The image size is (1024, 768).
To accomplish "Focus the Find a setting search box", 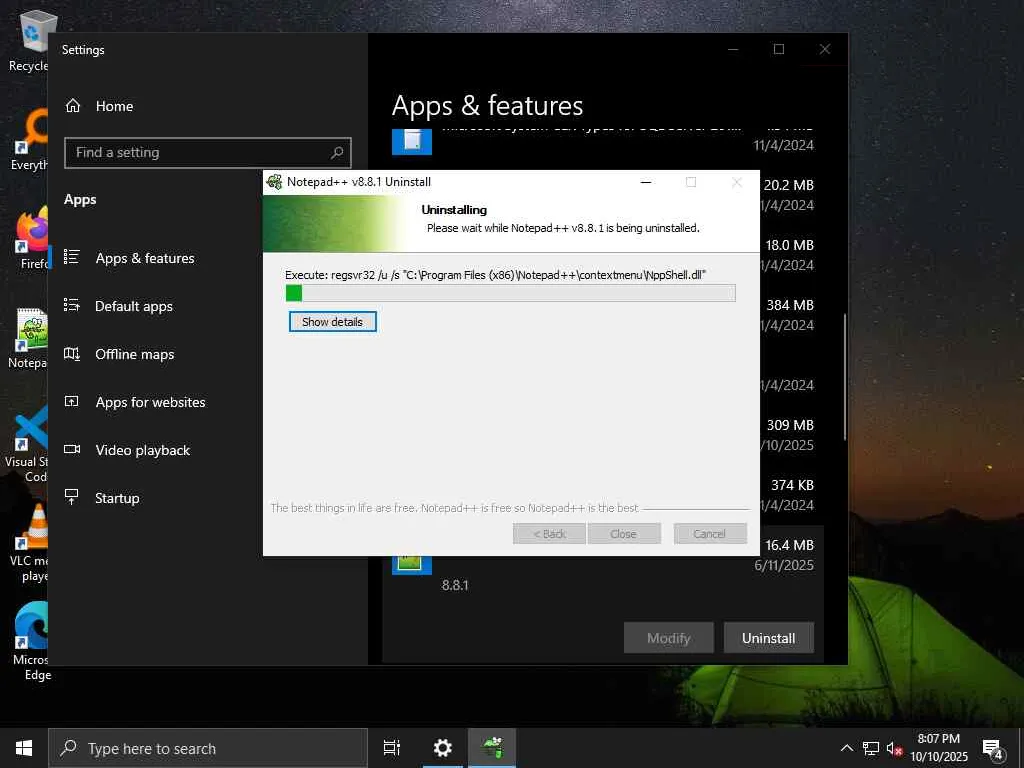I will 208,153.
